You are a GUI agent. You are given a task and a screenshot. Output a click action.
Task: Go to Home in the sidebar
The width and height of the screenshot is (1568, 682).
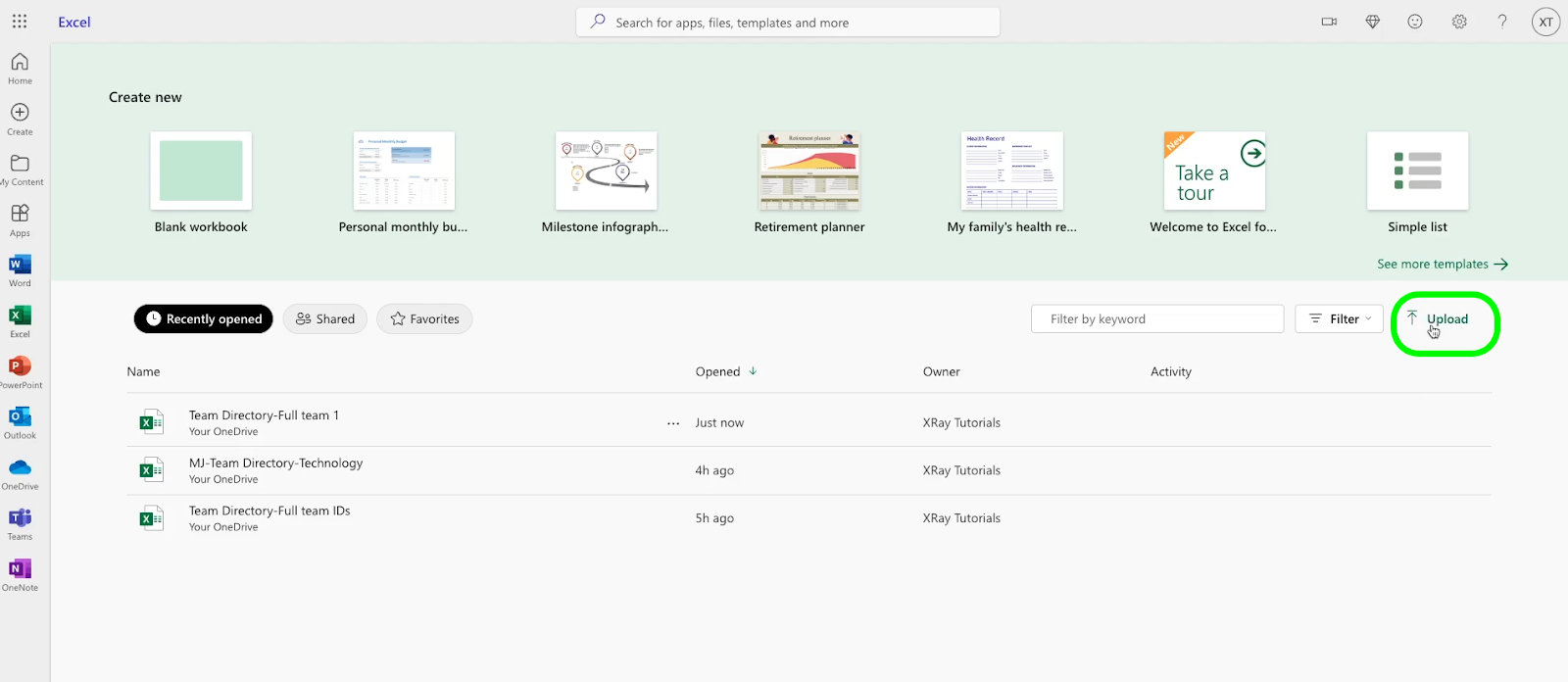pos(20,69)
